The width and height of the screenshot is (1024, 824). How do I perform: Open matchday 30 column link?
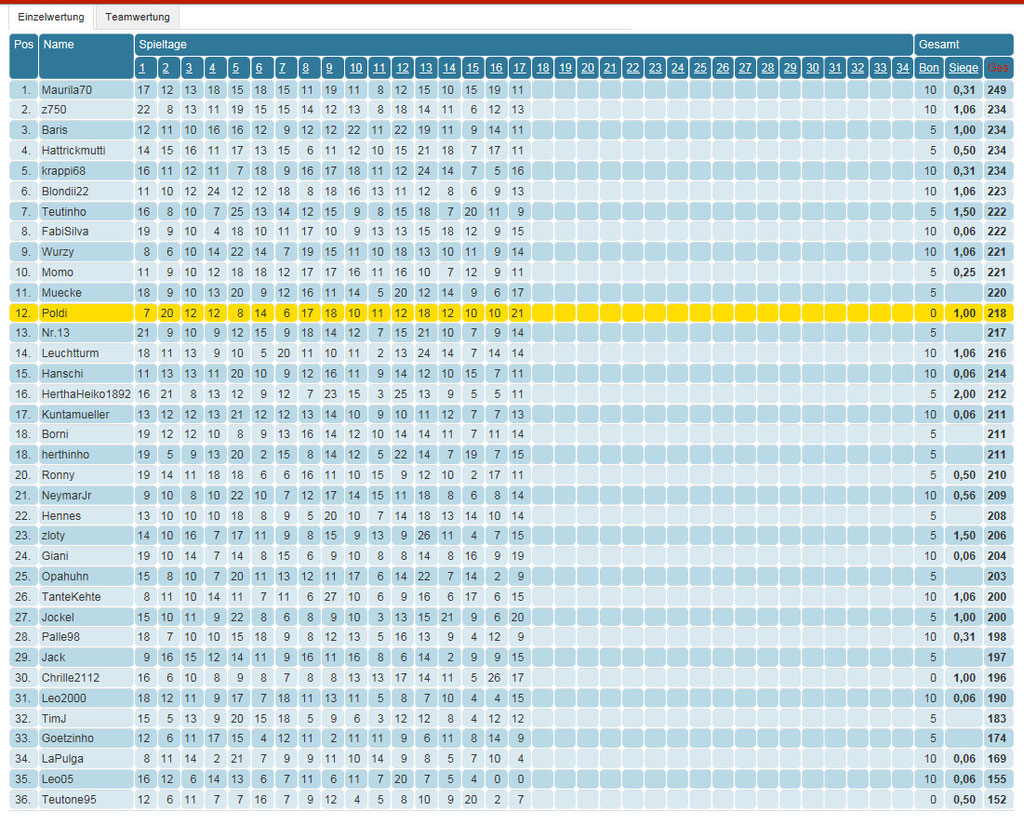pos(812,68)
